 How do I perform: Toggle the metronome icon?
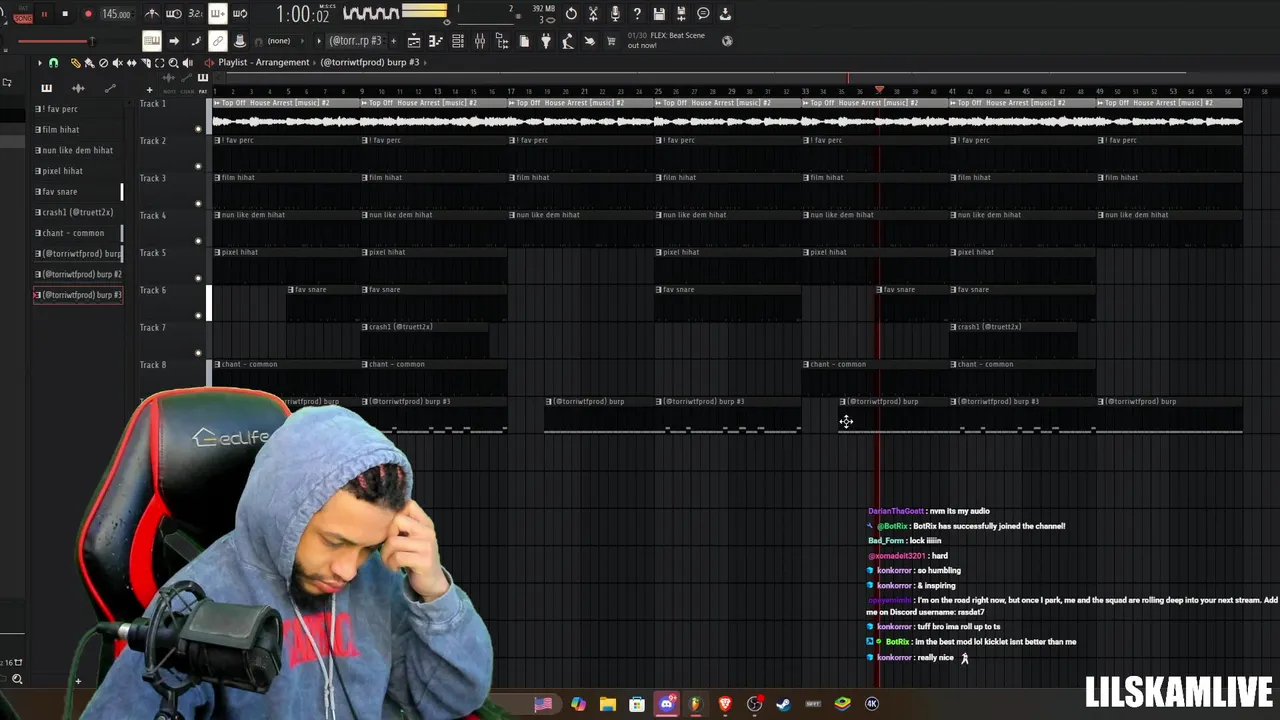(152, 14)
